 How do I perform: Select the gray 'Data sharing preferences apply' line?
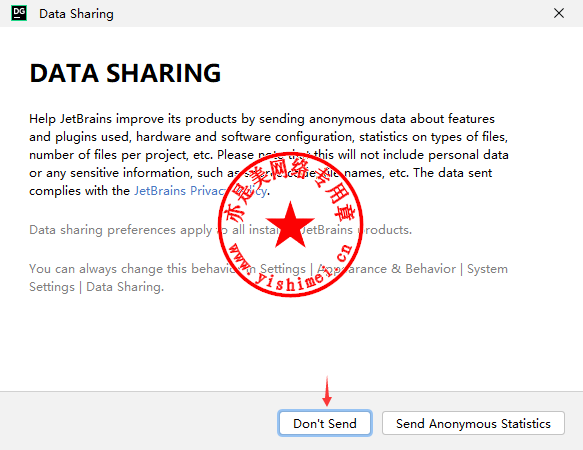tap(220, 230)
